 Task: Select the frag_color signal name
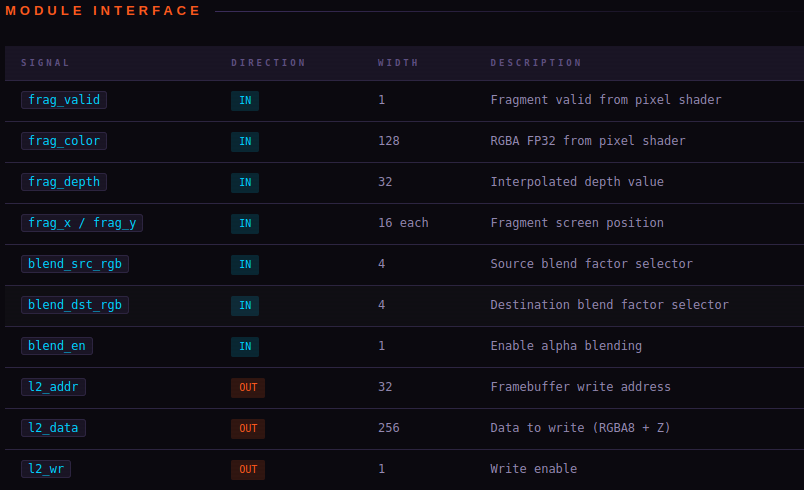(x=64, y=141)
